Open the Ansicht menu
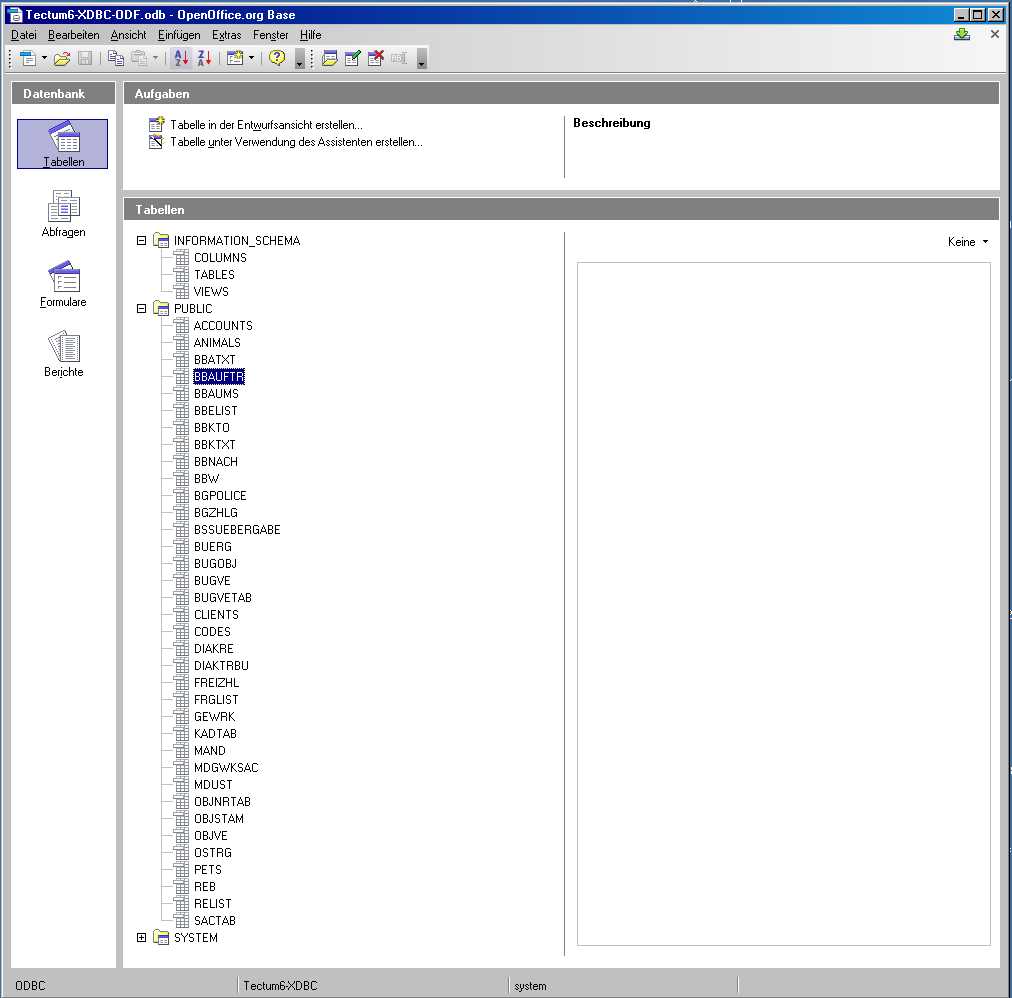This screenshot has width=1012, height=998. tap(128, 35)
